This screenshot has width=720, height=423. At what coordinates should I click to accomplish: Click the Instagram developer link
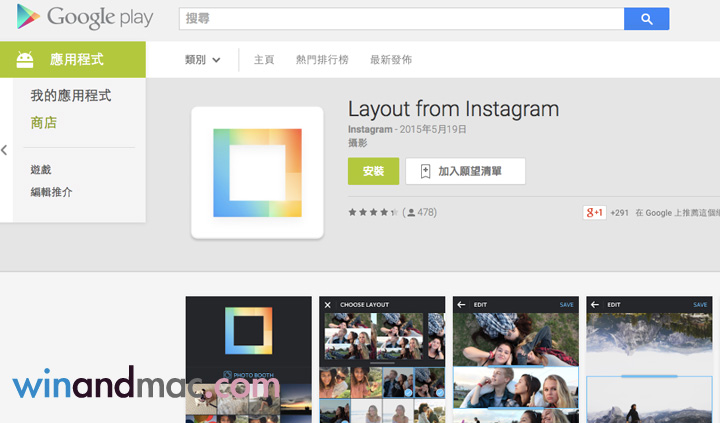[369, 130]
